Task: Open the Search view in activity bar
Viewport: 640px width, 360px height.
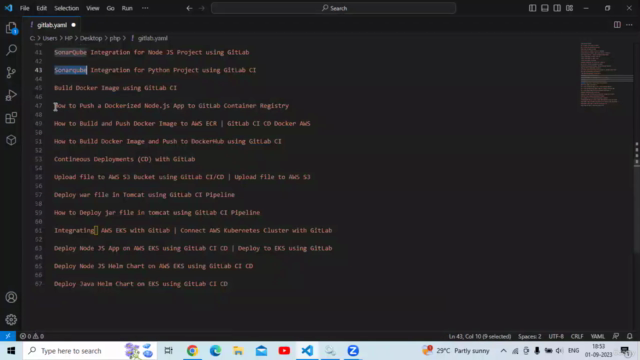Action: click(x=11, y=50)
